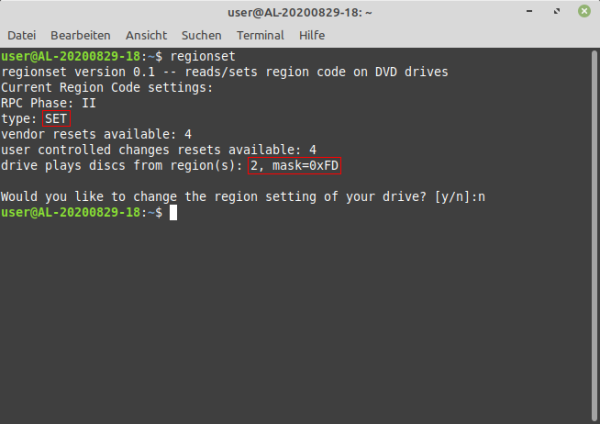
Task: Click the terminal cursor at the last prompt
Action: tap(173, 212)
